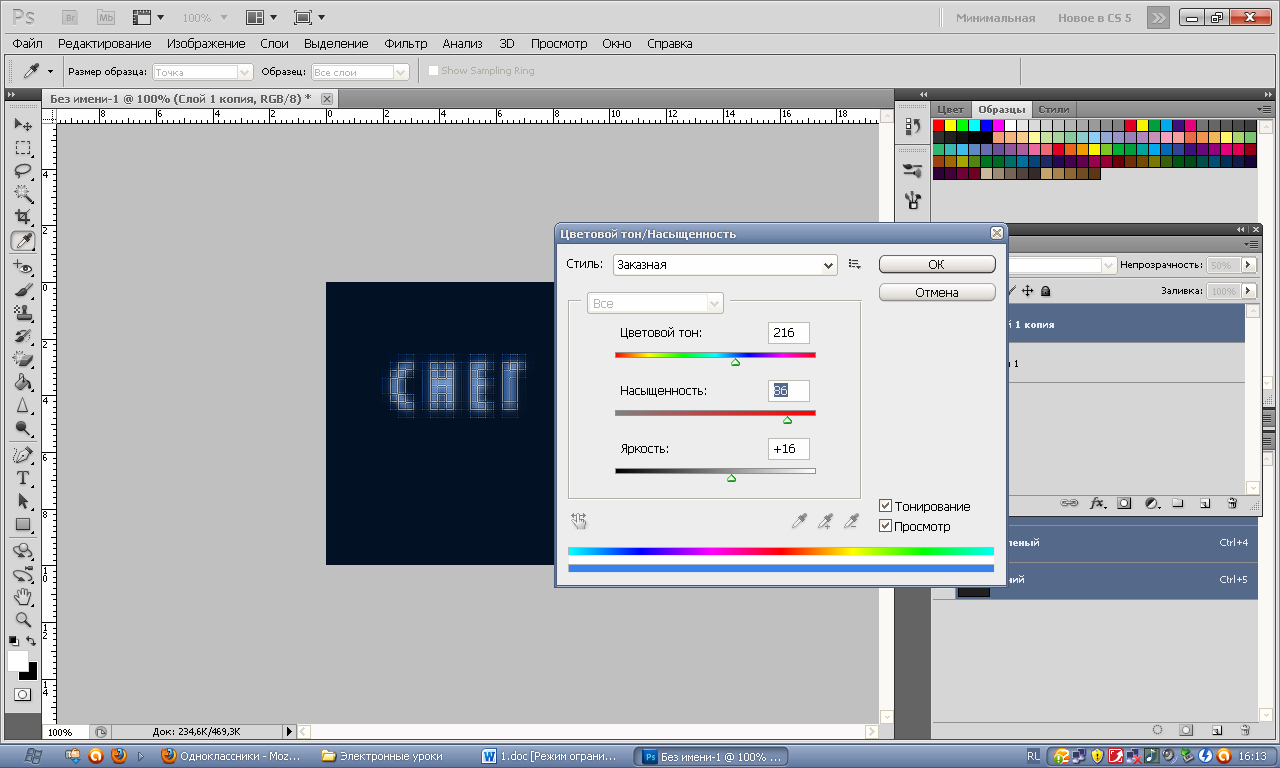This screenshot has width=1280, height=768.
Task: Select the Red Eye healing tool
Action: [23, 267]
